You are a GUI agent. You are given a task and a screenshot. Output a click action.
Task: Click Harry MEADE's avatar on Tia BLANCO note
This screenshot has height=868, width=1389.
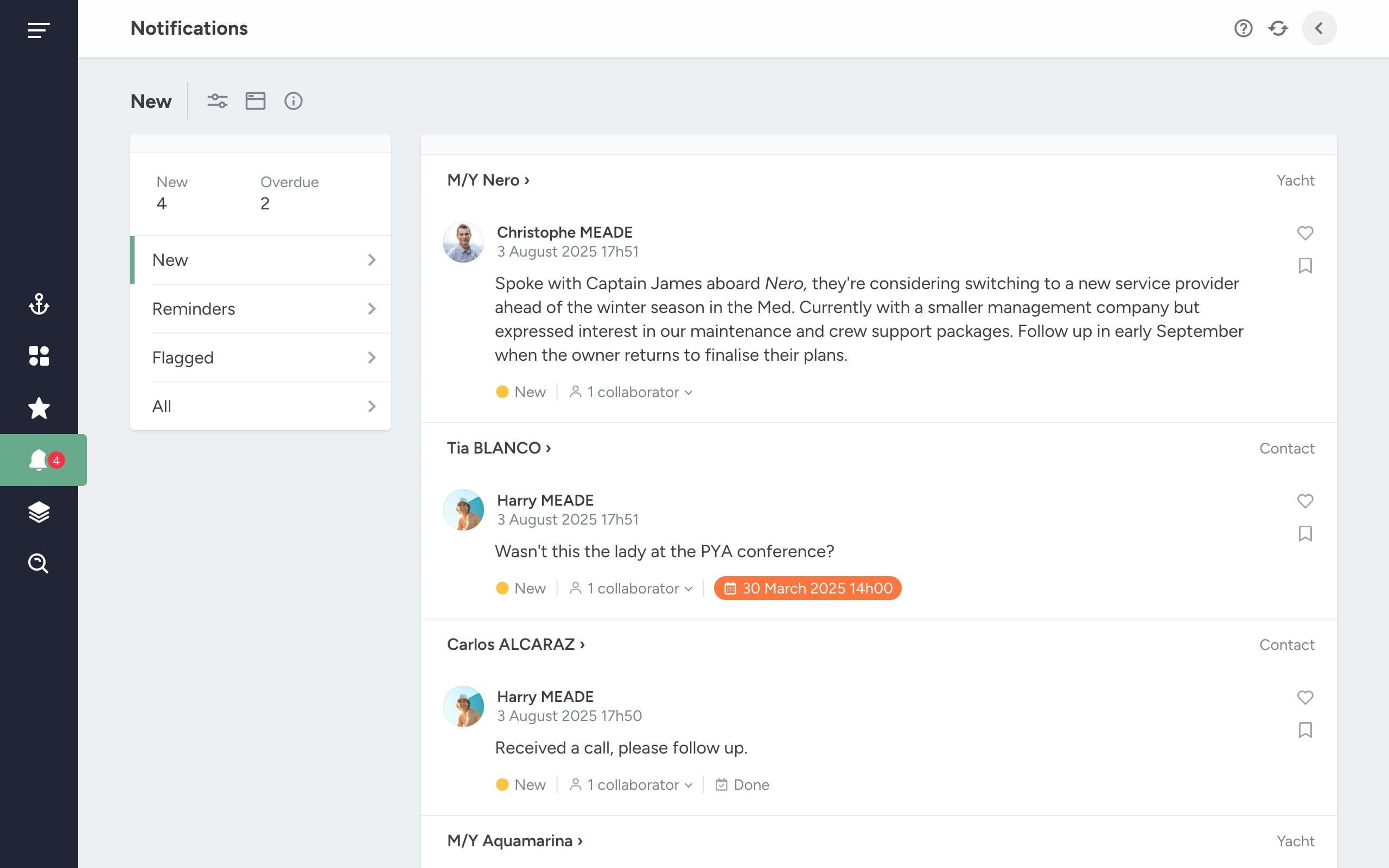463,510
